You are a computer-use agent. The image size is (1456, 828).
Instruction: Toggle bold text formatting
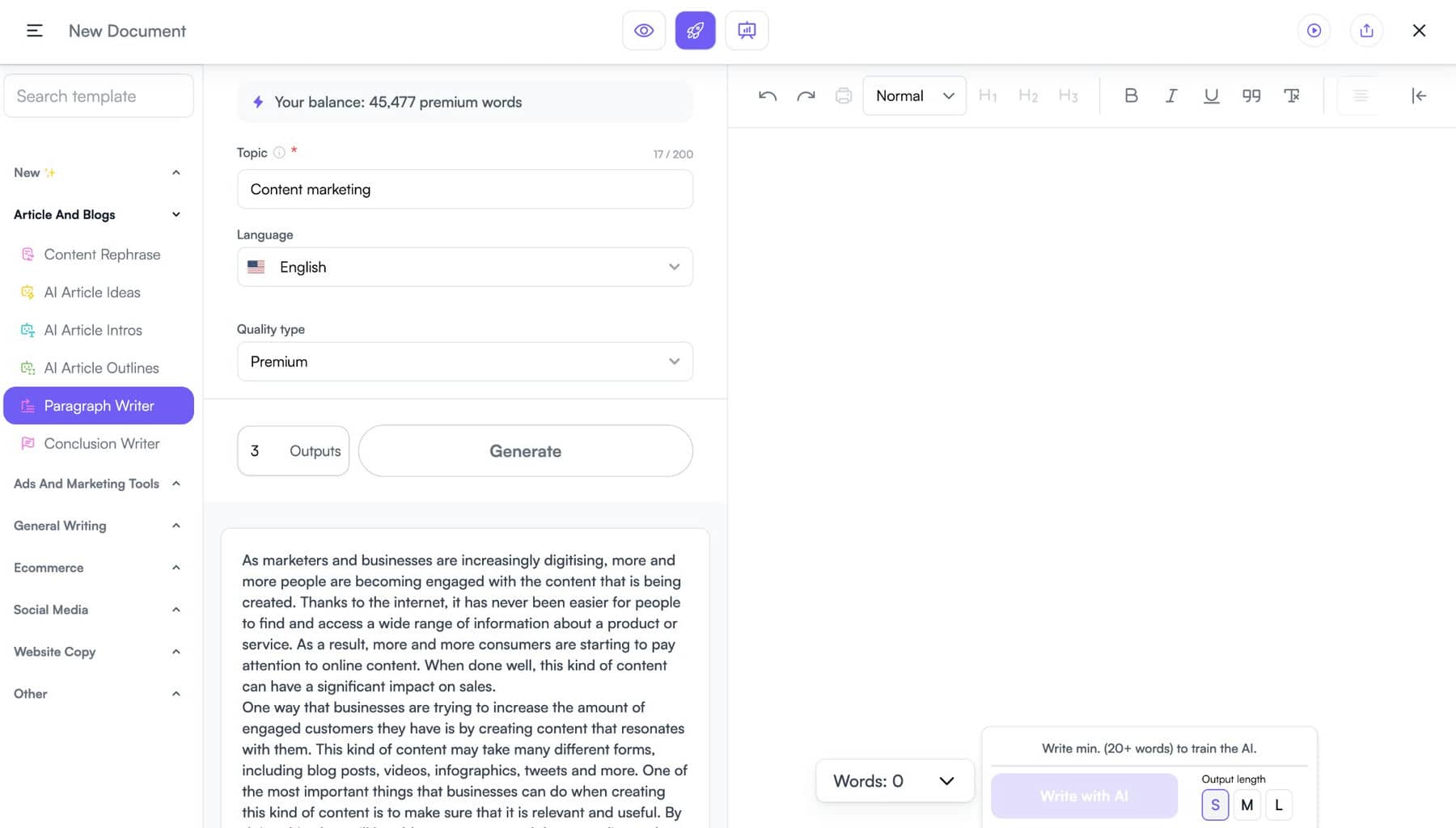pos(1130,95)
